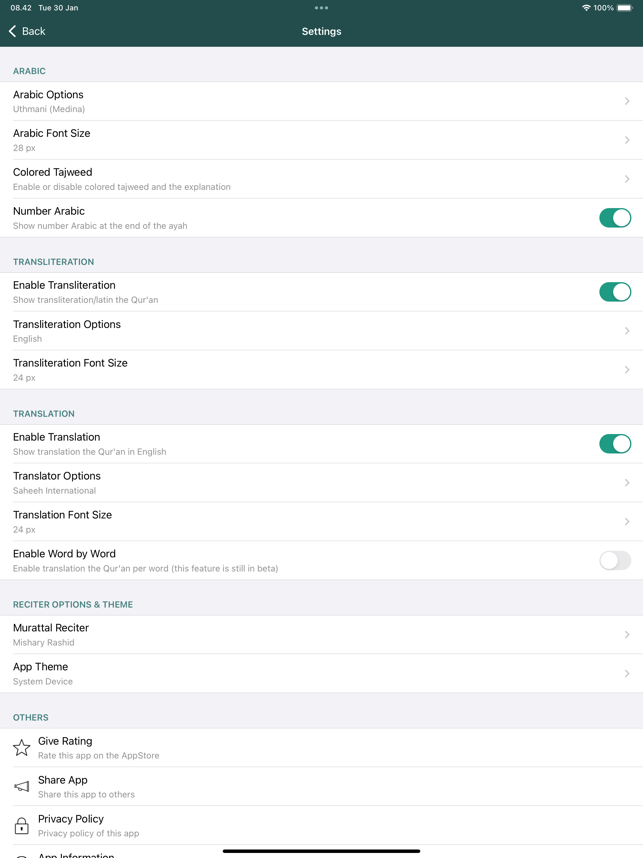Tap the Wi-Fi status icon
The image size is (643, 858).
click(586, 8)
